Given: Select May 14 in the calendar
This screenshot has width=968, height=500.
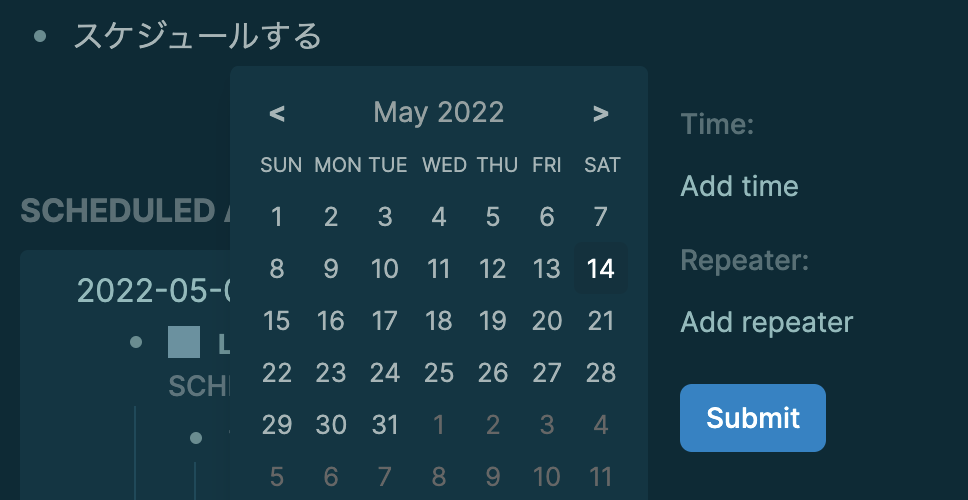Looking at the screenshot, I should (601, 269).
